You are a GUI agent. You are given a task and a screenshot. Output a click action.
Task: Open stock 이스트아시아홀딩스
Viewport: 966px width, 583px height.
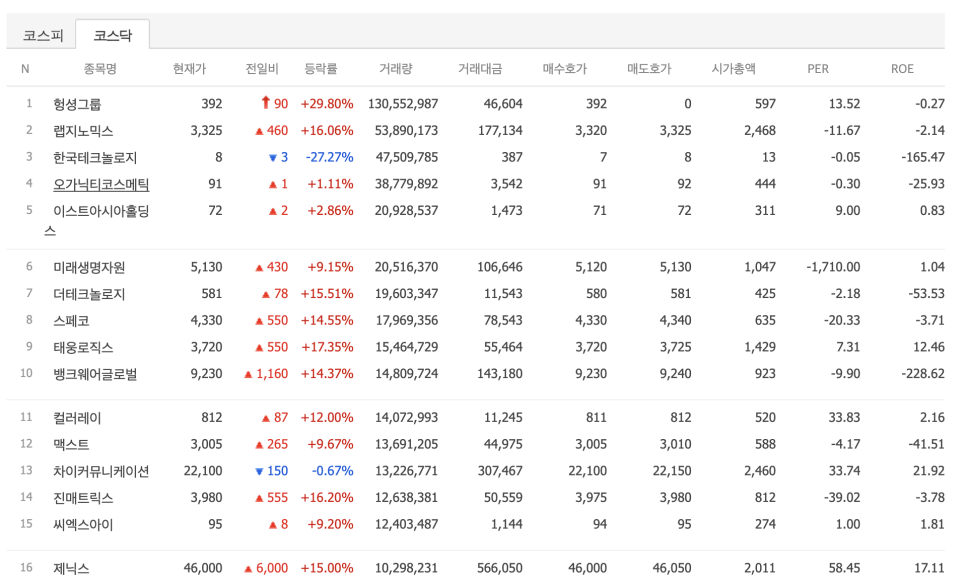pos(97,221)
